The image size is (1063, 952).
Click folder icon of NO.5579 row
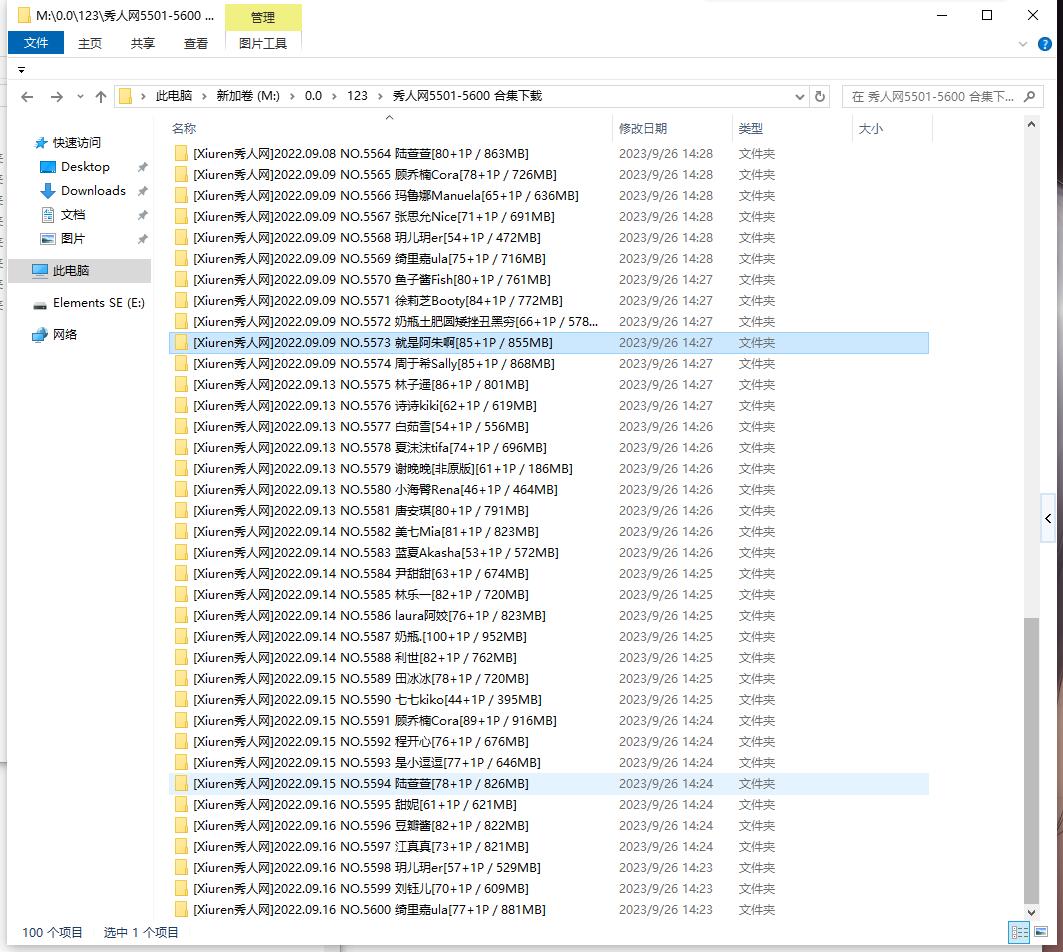tap(181, 469)
